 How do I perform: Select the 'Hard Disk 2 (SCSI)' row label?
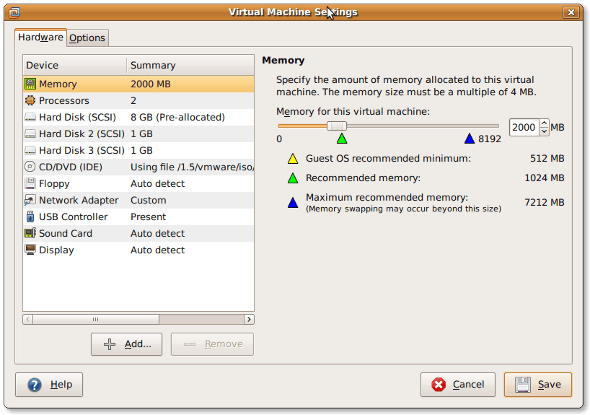click(82, 134)
